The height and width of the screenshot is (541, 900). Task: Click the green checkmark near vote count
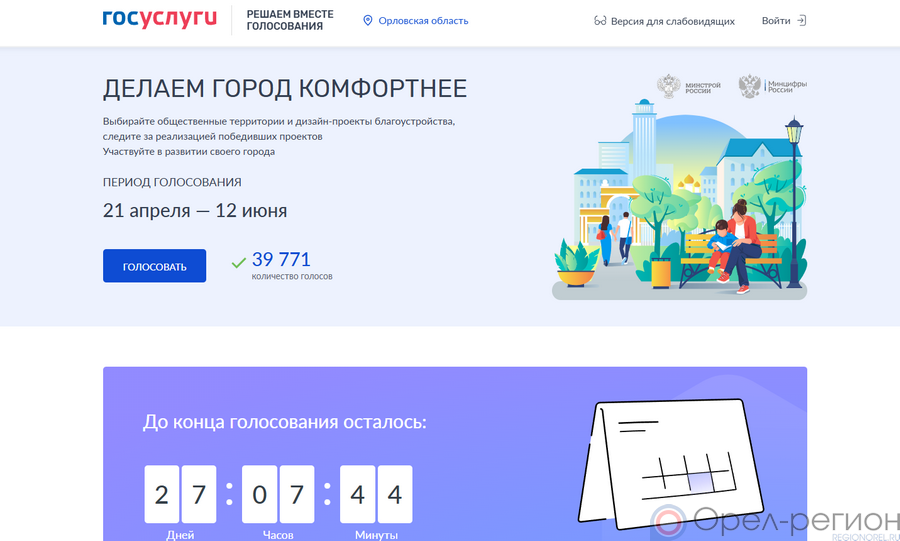[239, 263]
